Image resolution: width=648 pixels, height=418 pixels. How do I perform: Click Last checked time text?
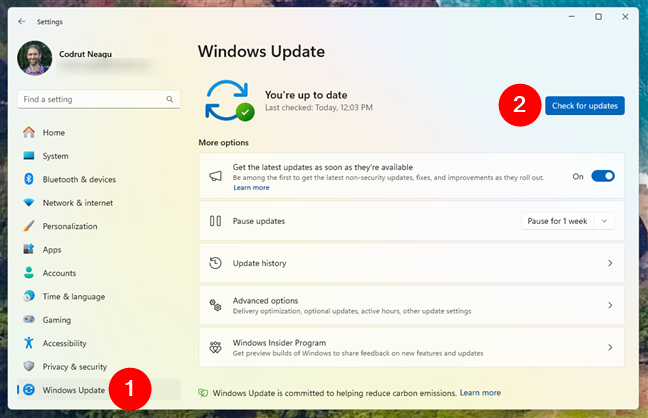point(319,107)
